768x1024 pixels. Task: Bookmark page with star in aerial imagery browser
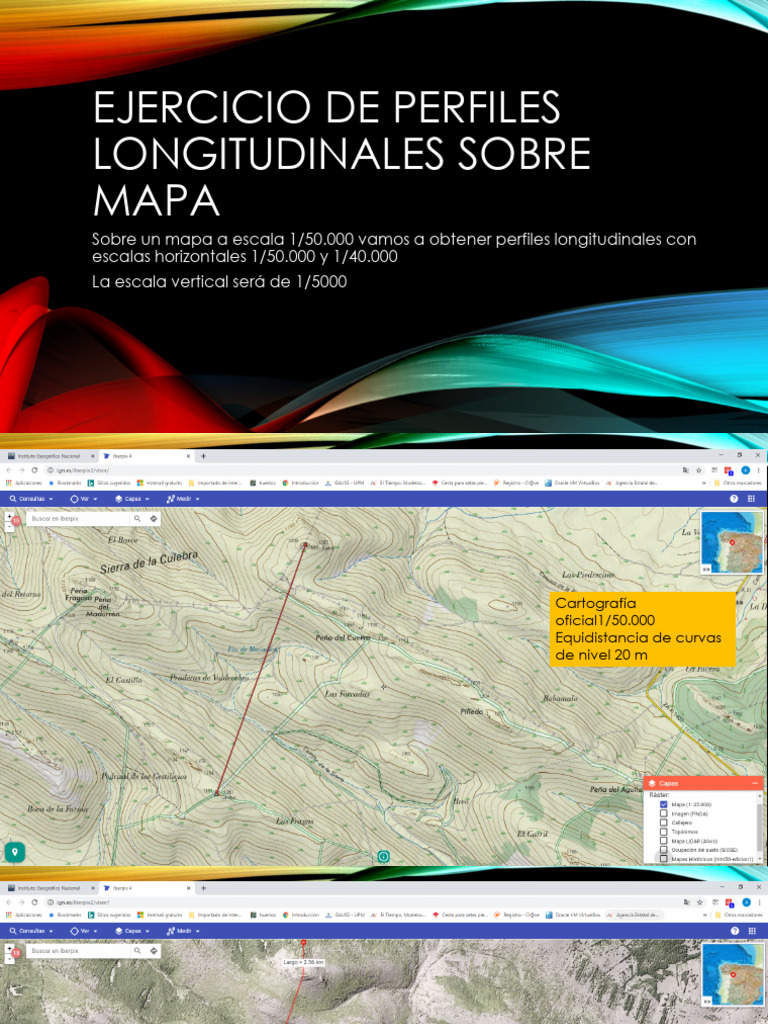click(699, 902)
